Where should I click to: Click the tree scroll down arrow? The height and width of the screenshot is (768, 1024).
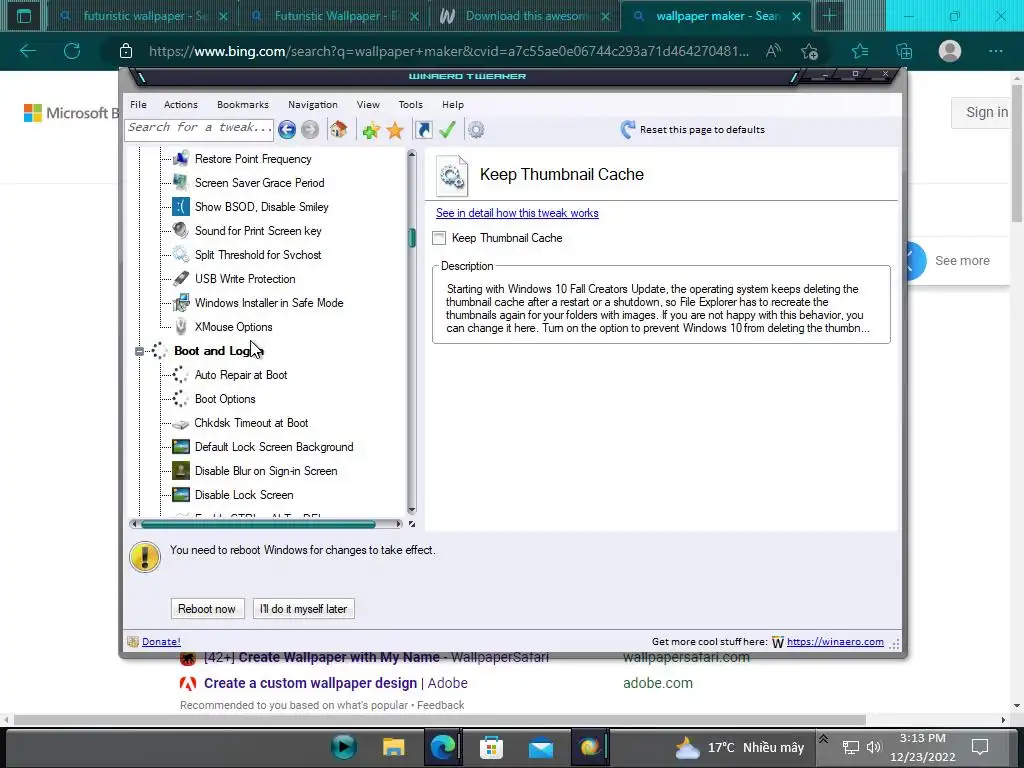point(411,510)
